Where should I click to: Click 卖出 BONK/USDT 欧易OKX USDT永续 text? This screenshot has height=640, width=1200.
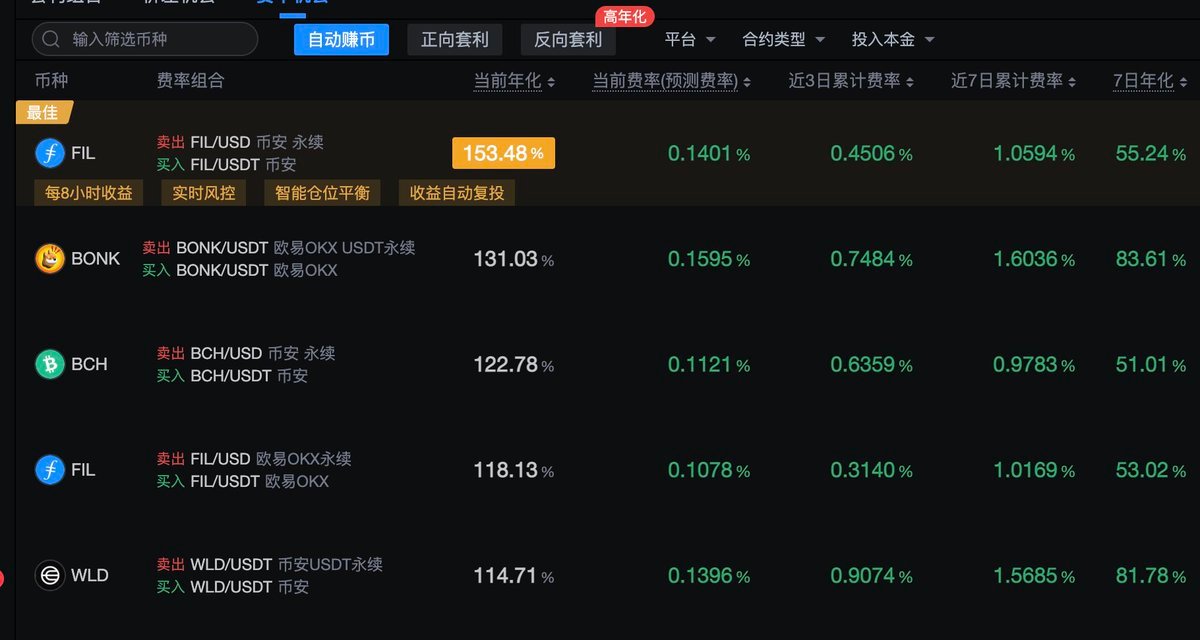(279, 248)
